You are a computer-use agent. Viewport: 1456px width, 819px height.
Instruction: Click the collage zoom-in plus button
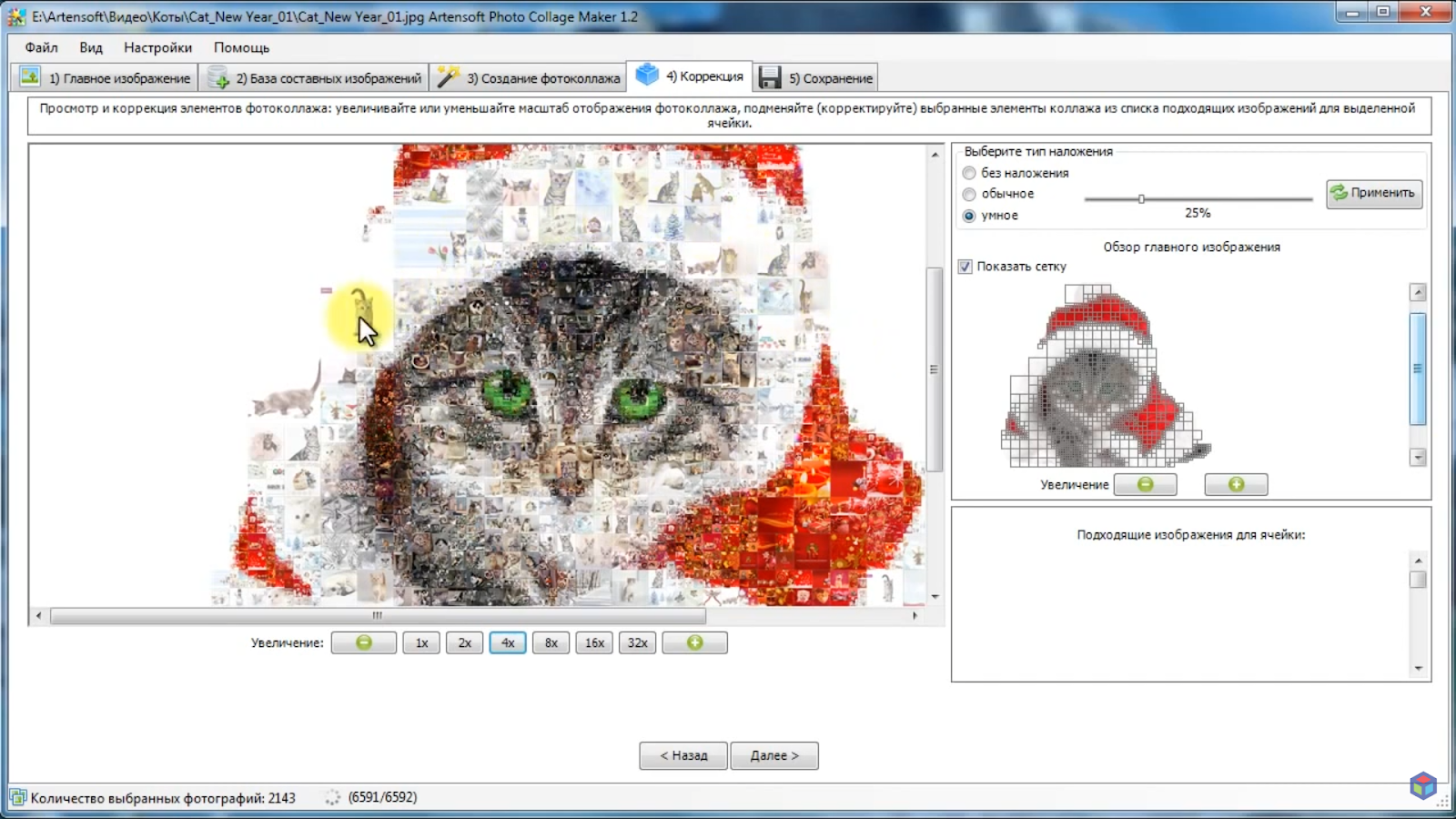pos(695,642)
